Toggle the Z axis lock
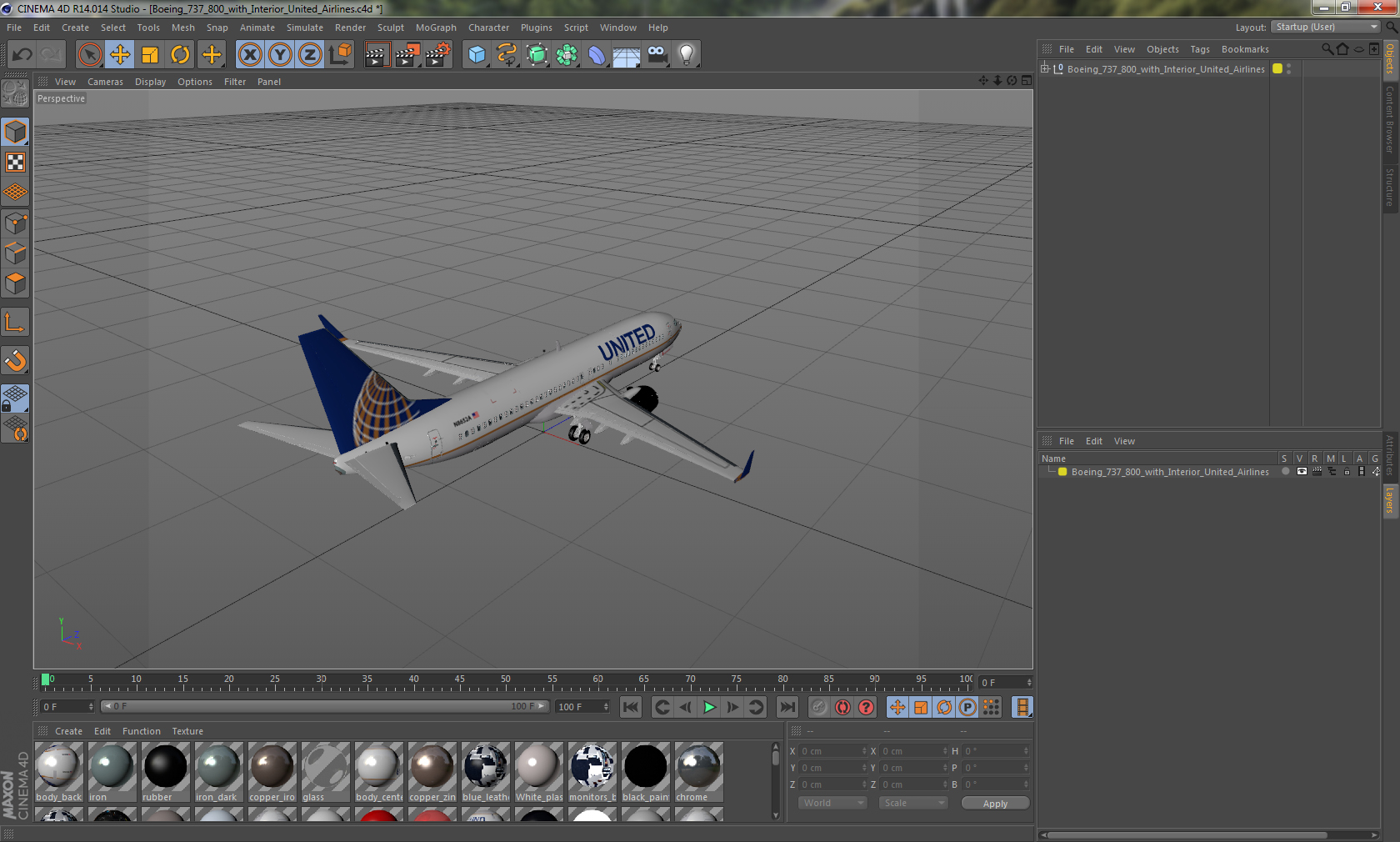 click(x=310, y=55)
